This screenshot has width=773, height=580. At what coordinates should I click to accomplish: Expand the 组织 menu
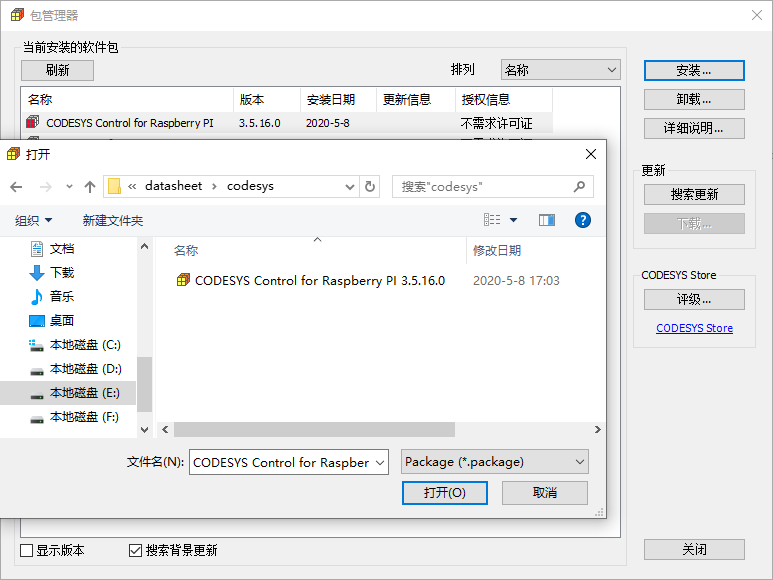coord(33,220)
